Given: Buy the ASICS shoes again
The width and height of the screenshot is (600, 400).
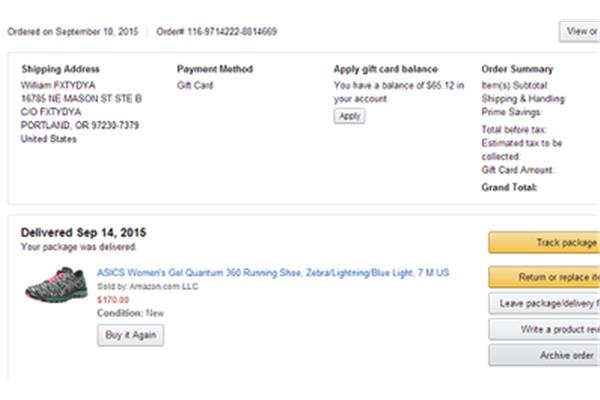Looking at the screenshot, I should (130, 335).
